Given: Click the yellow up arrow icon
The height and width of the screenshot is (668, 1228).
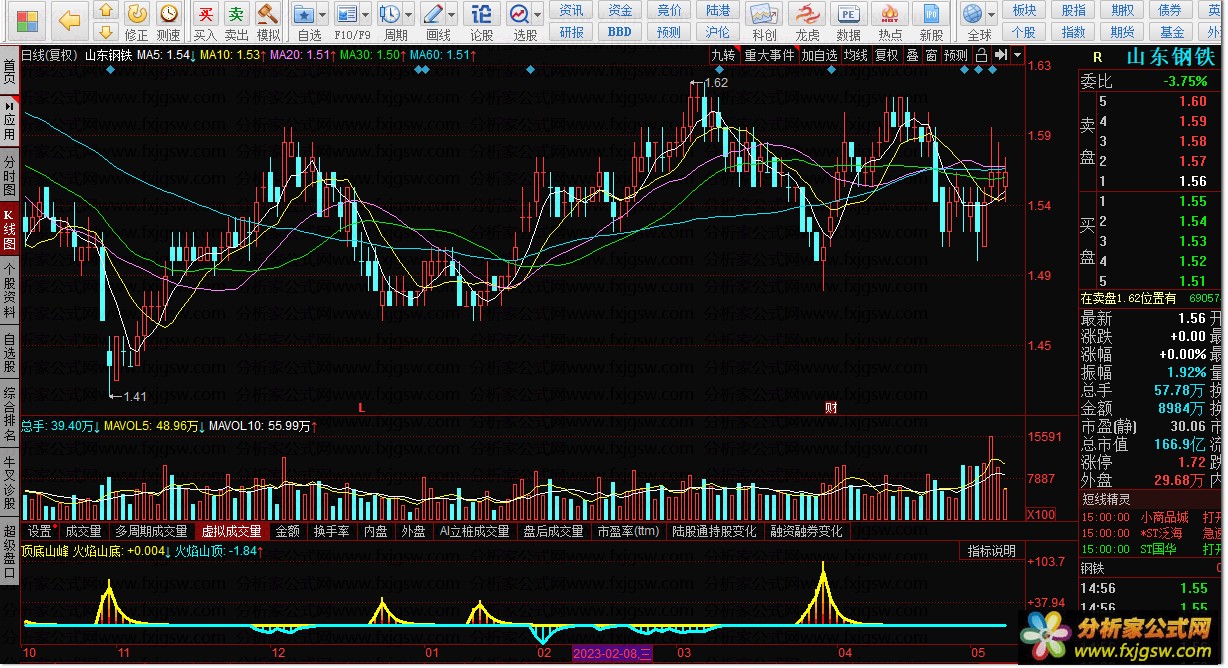Looking at the screenshot, I should pos(107,10).
